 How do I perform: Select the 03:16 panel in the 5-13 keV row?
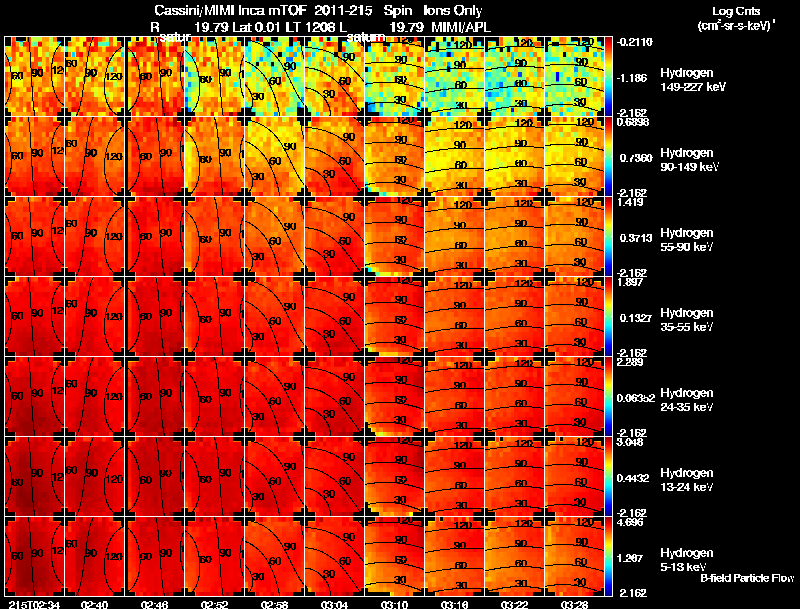(455, 556)
